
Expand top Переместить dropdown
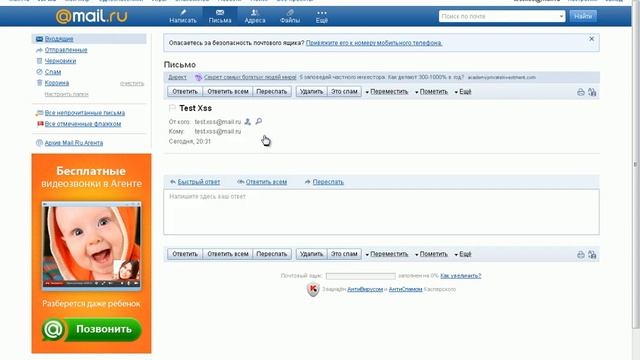(x=387, y=92)
